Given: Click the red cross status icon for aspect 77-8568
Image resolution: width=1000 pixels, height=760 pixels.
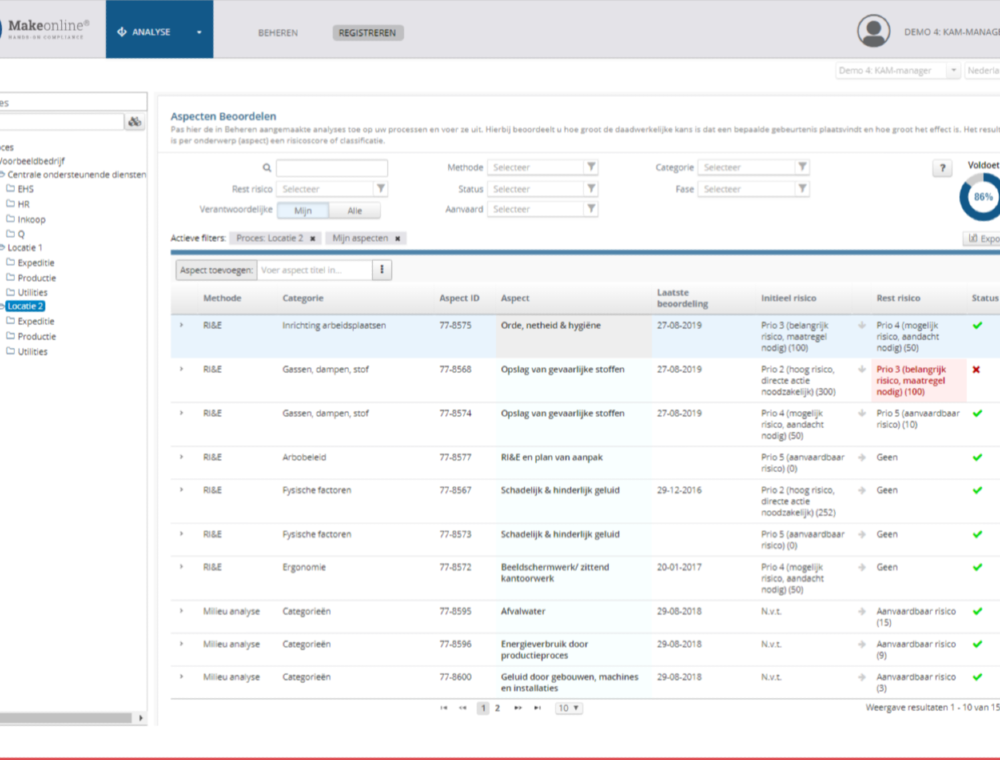Looking at the screenshot, I should pyautogui.click(x=976, y=370).
